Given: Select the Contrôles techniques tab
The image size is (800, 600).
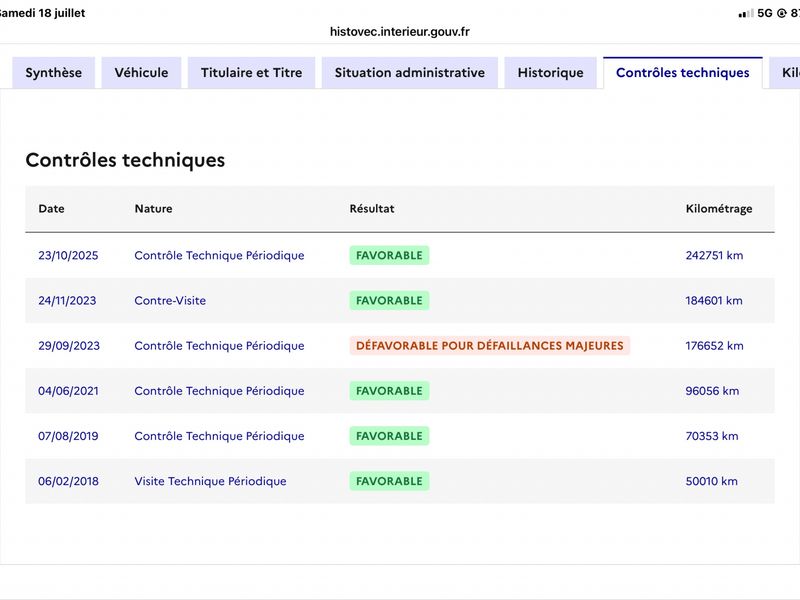Looking at the screenshot, I should click(x=683, y=72).
